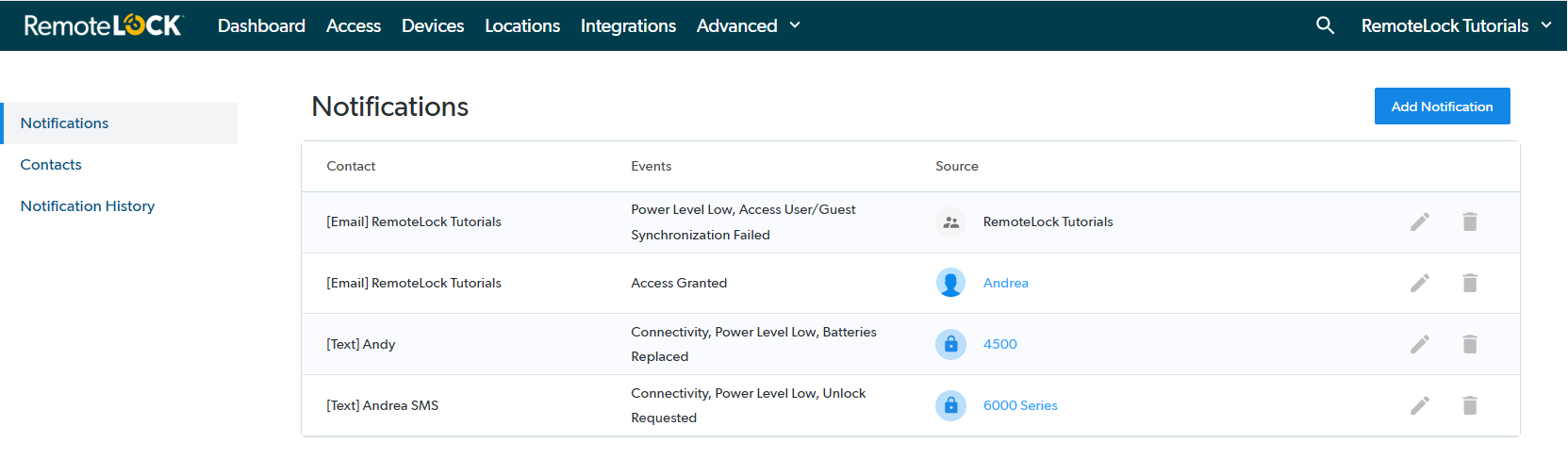This screenshot has height=459, width=1568.
Task: Expand the Advanced menu dropdown
Action: click(x=749, y=25)
